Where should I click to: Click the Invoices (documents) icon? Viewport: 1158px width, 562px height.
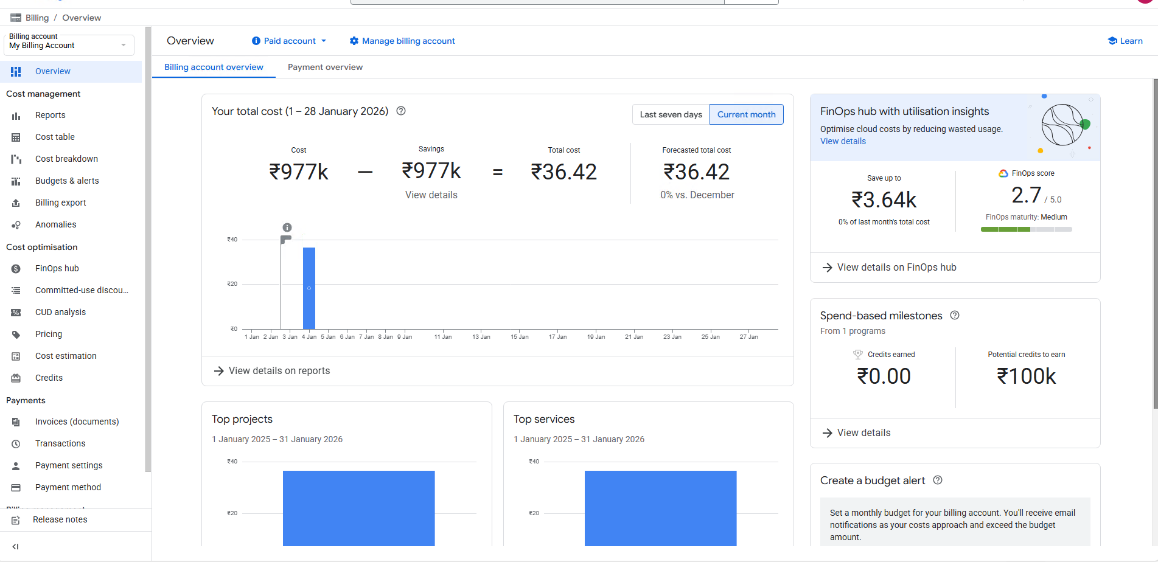[16, 422]
